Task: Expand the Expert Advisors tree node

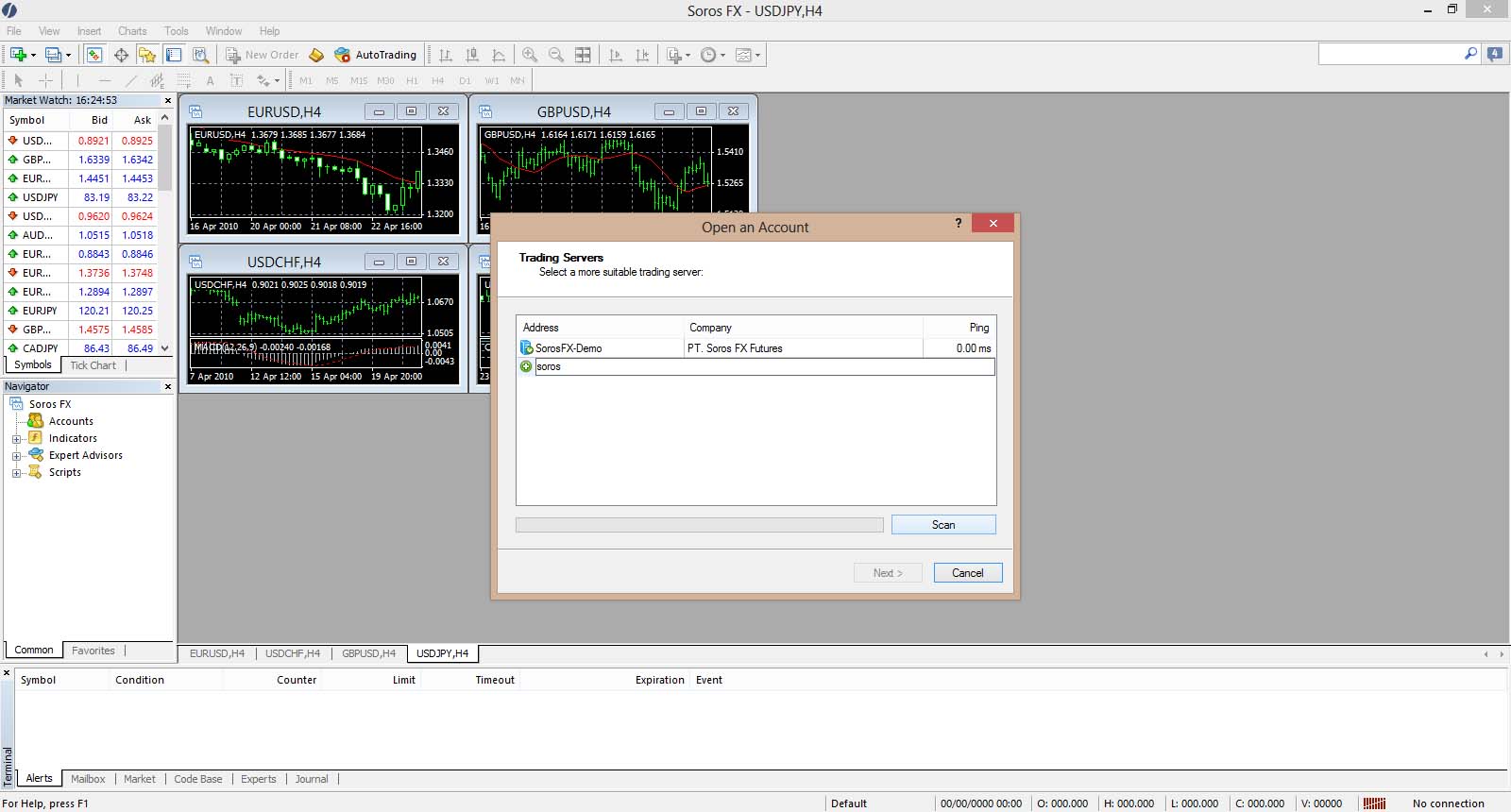Action: coord(16,456)
